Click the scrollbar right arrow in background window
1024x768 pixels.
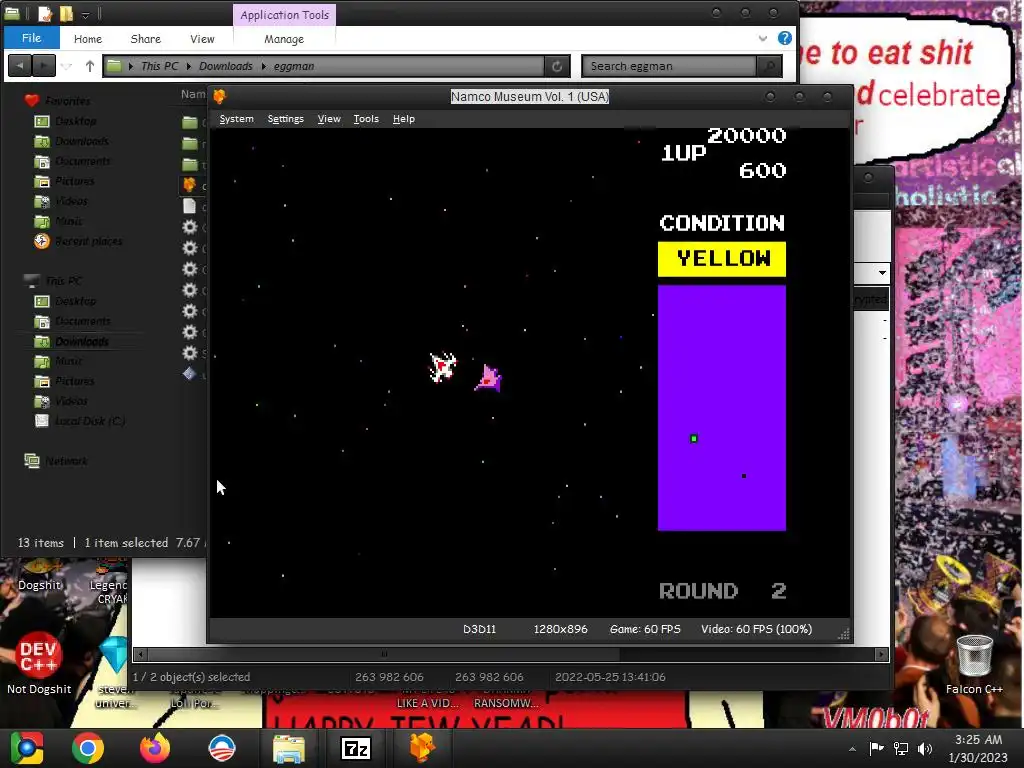[882, 654]
